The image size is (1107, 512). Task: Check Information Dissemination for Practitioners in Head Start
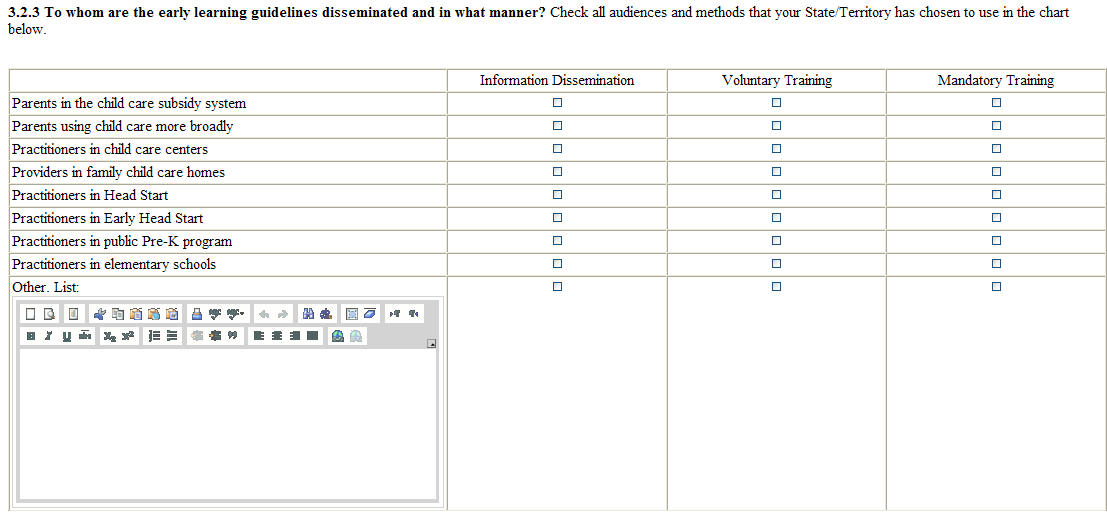pyautogui.click(x=557, y=195)
